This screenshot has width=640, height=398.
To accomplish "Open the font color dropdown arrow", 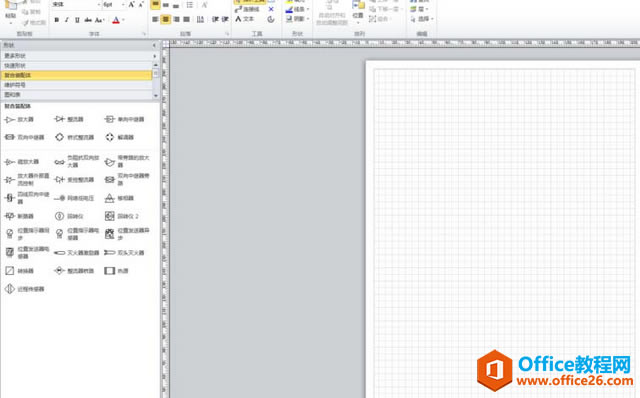I will tap(123, 20).
